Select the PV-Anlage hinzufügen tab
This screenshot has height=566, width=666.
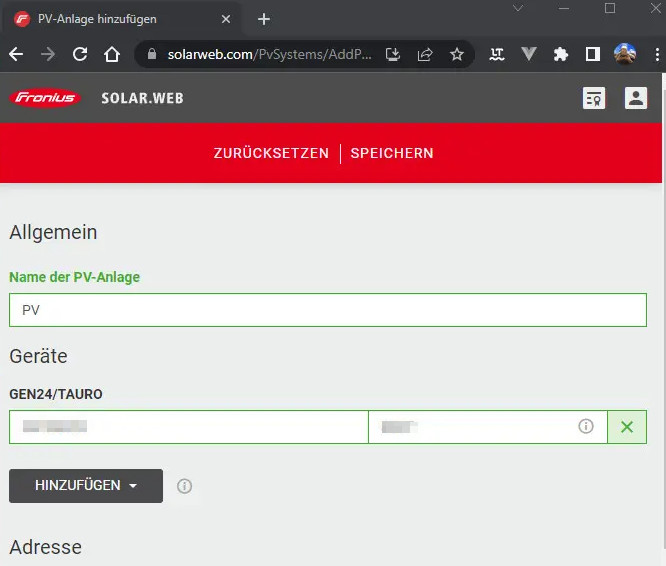[110, 19]
